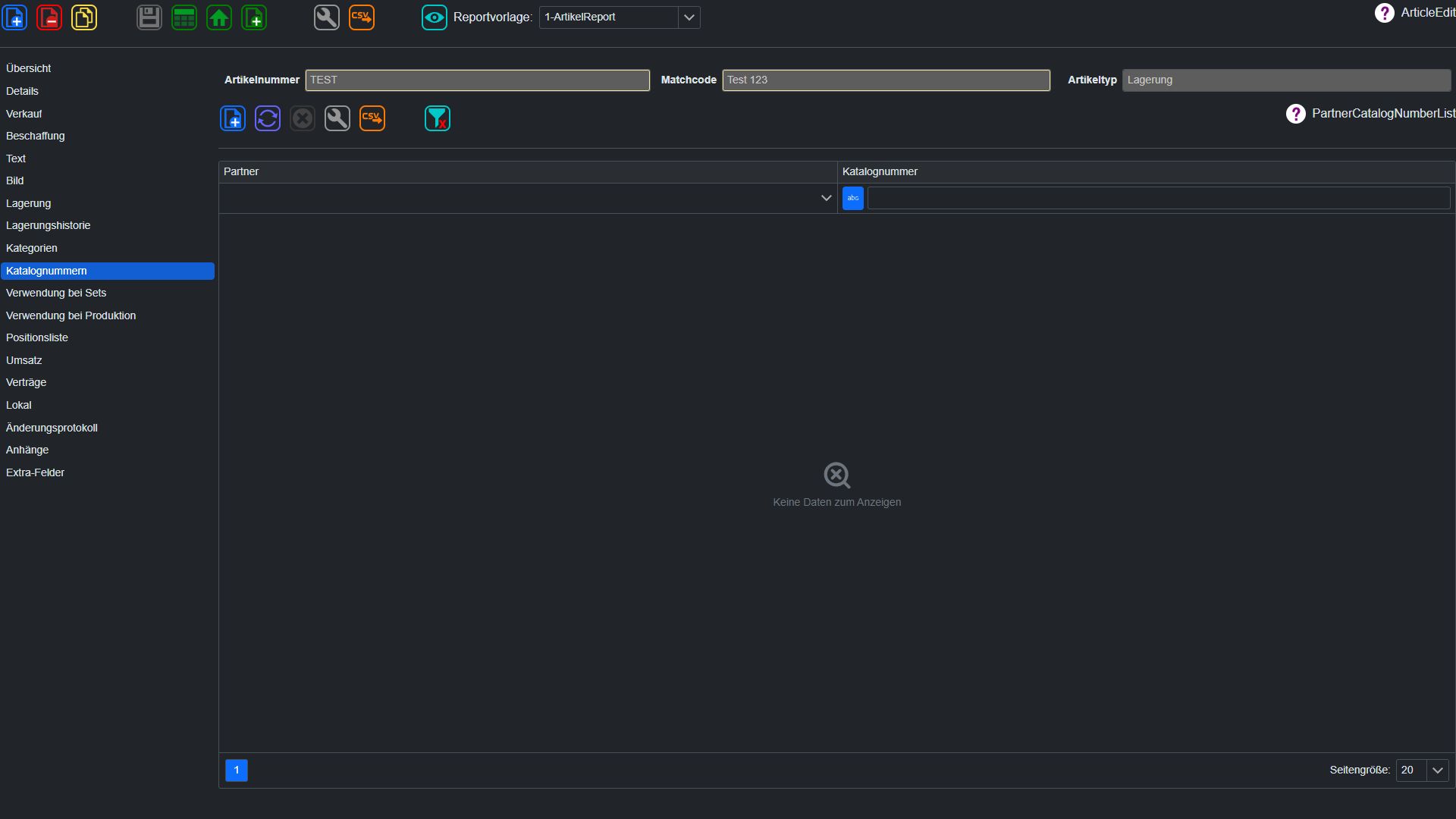Screen dimensions: 1456x819
Task: Open Kategorien in the sidebar
Action: coord(108,248)
